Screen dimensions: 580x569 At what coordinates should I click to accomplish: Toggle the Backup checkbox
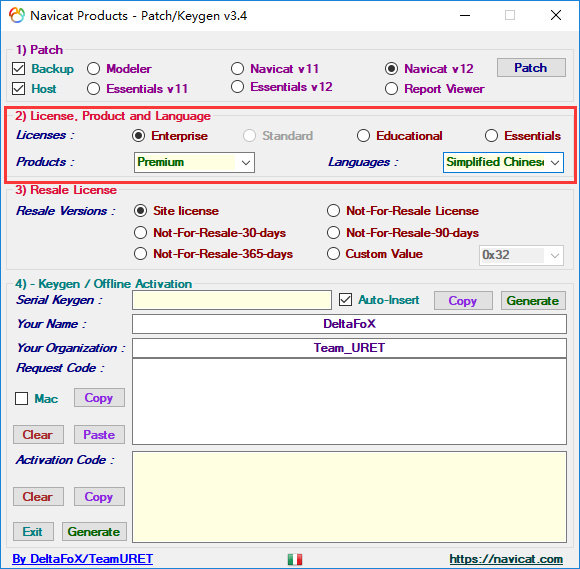(x=18, y=69)
